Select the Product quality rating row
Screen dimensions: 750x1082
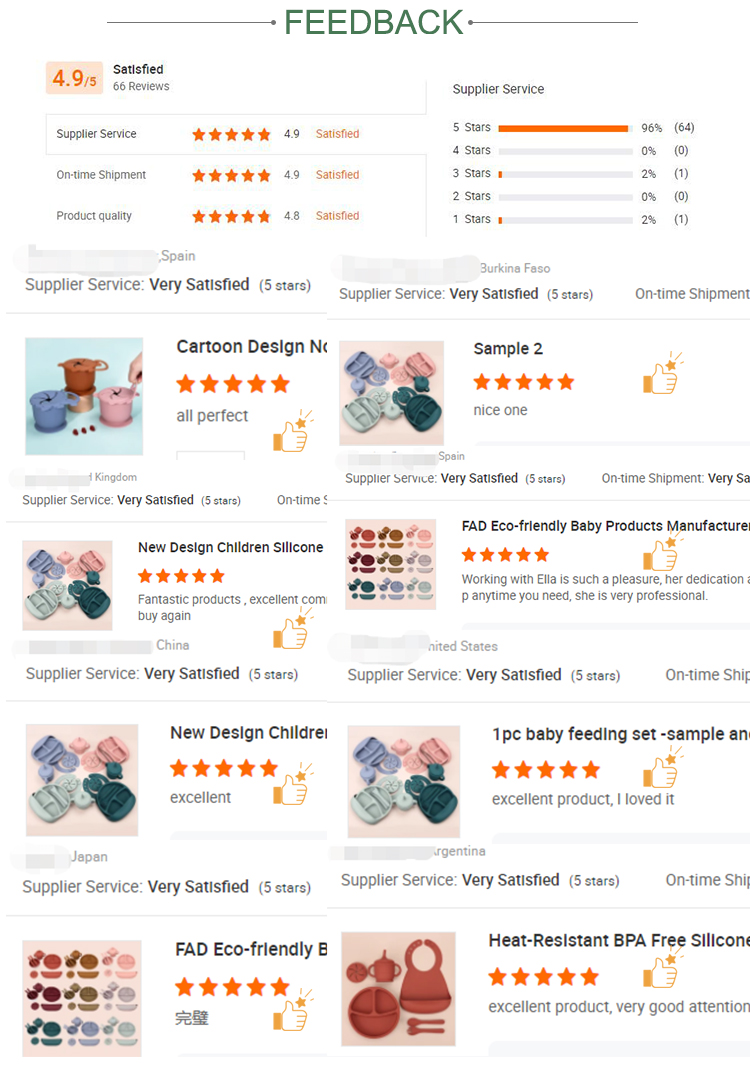click(x=236, y=216)
